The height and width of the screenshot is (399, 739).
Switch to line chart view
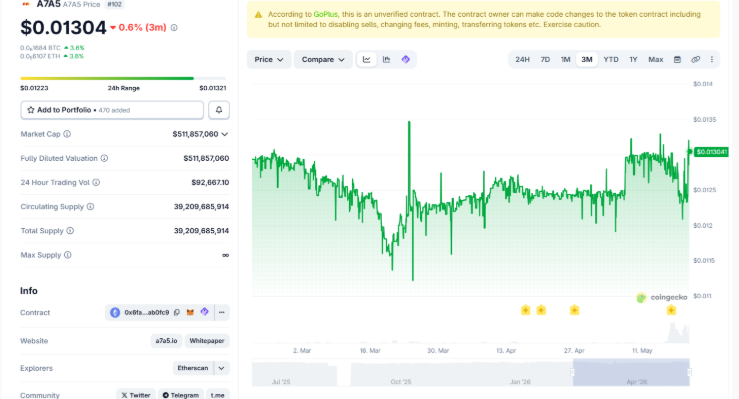[366, 59]
